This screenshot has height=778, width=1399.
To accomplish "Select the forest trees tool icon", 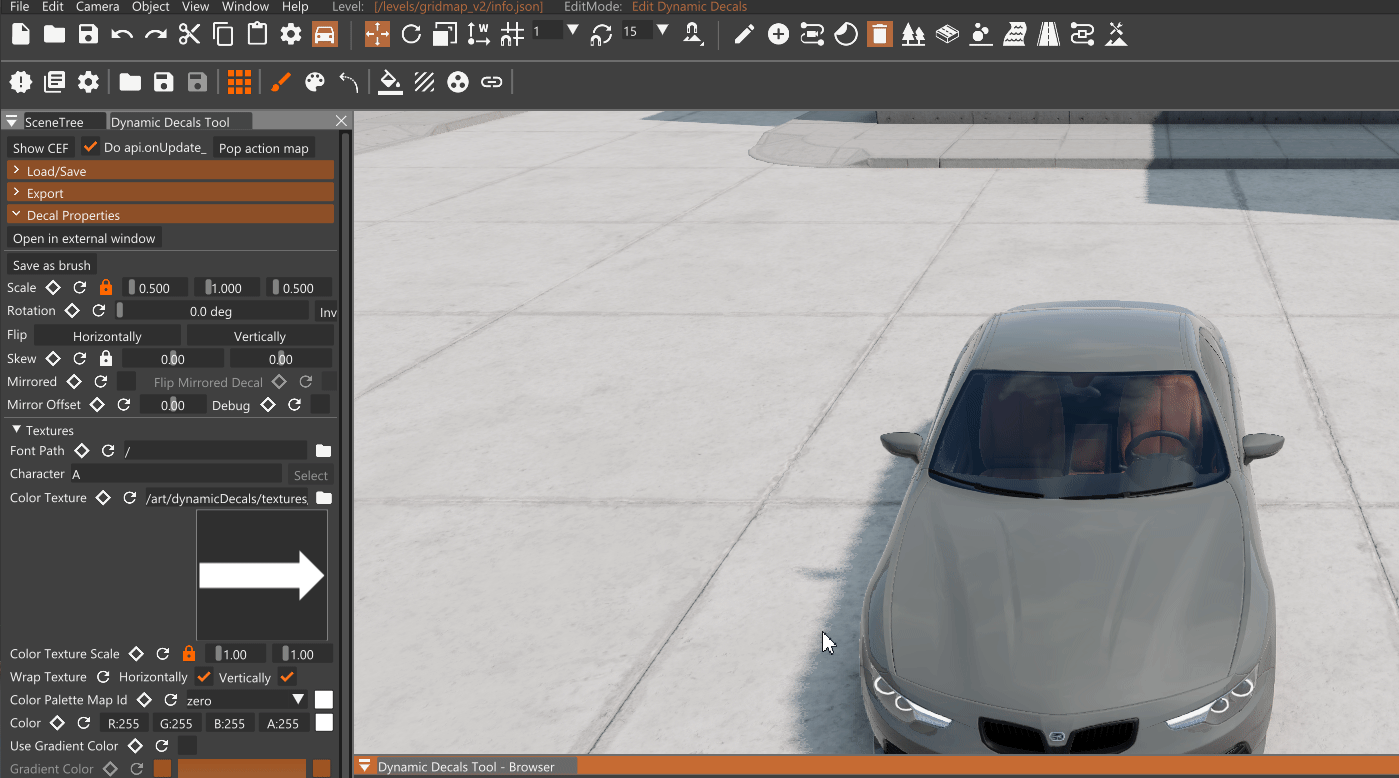I will 913,35.
